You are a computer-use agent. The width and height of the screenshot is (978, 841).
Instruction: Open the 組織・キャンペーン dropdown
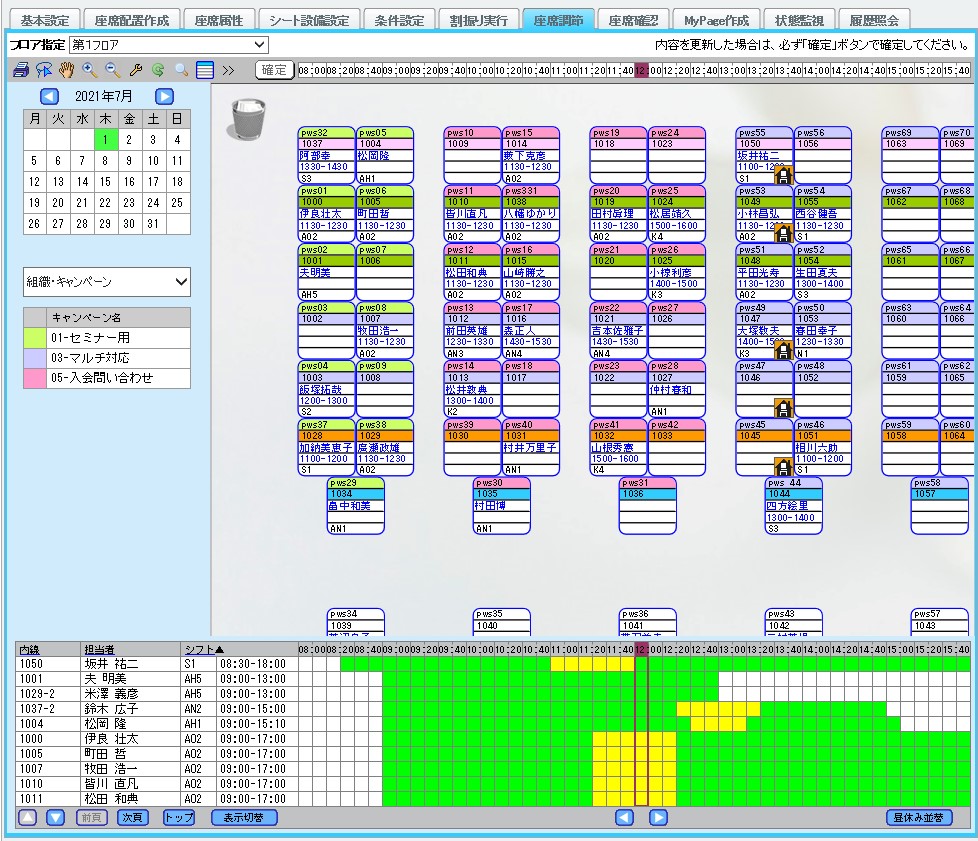tap(107, 282)
